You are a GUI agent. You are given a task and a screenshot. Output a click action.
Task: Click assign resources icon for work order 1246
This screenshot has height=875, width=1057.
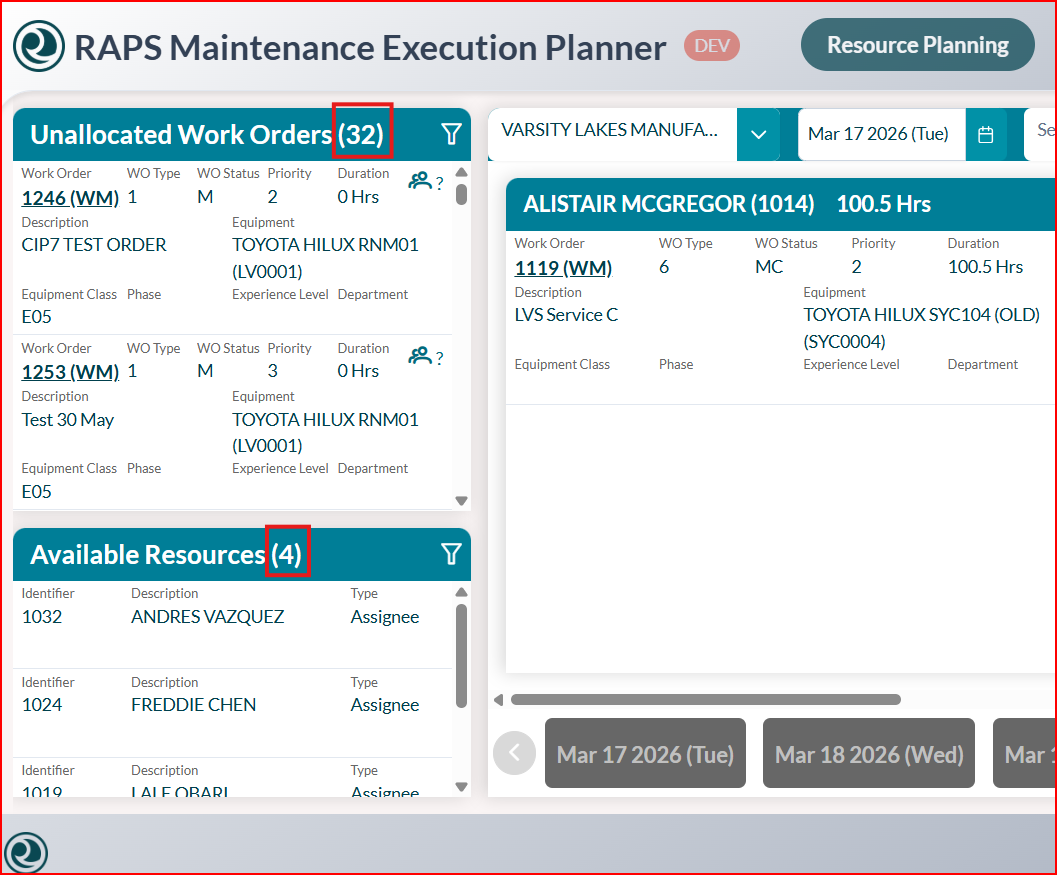click(x=420, y=181)
